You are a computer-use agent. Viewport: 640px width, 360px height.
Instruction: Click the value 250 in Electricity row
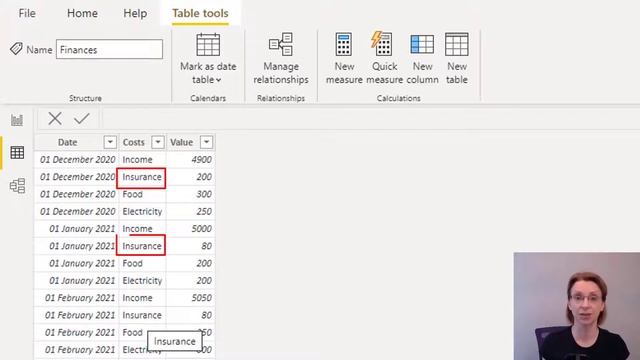click(x=204, y=211)
